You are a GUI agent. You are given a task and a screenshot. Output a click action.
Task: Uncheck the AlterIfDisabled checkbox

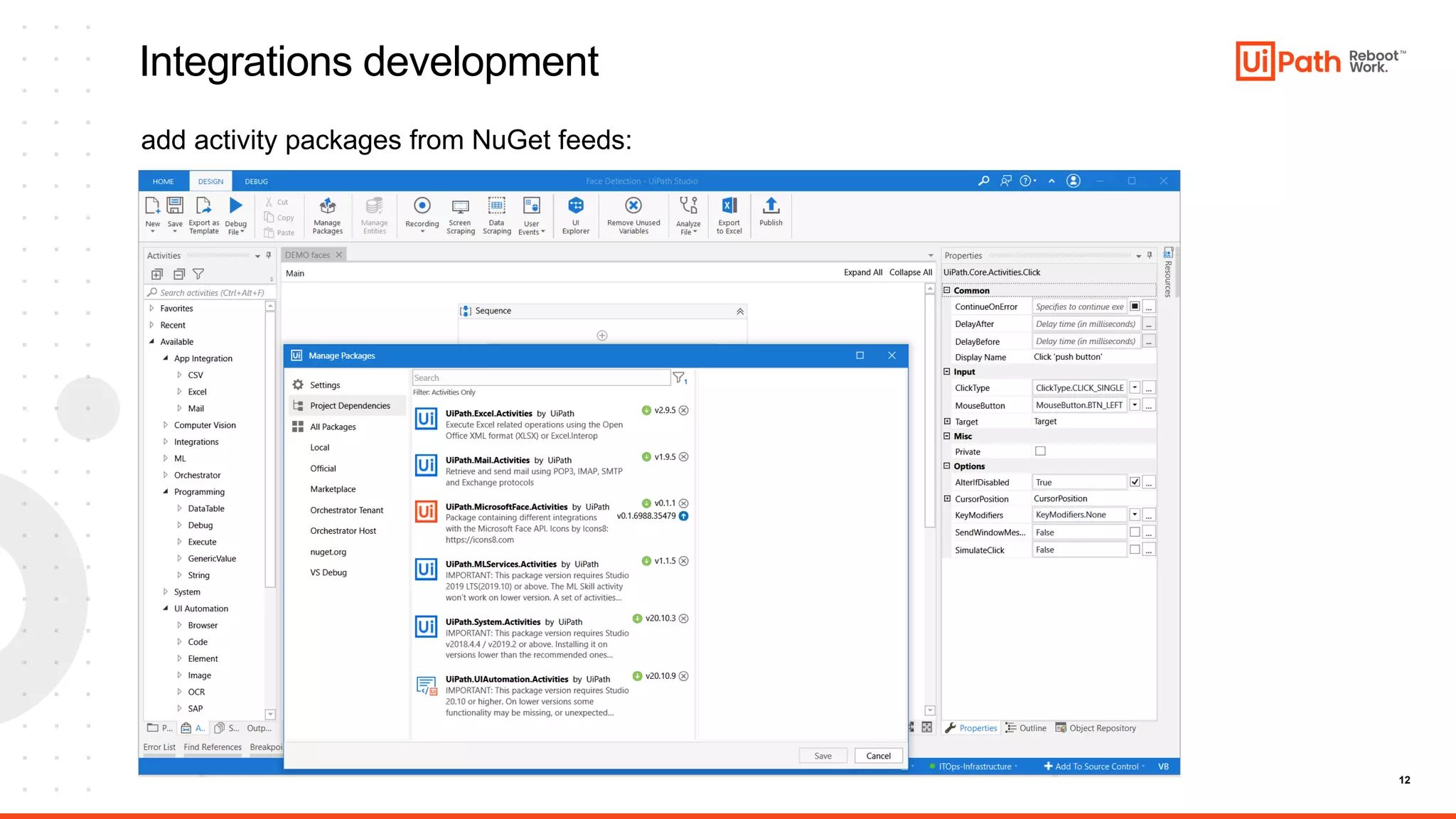click(x=1135, y=482)
